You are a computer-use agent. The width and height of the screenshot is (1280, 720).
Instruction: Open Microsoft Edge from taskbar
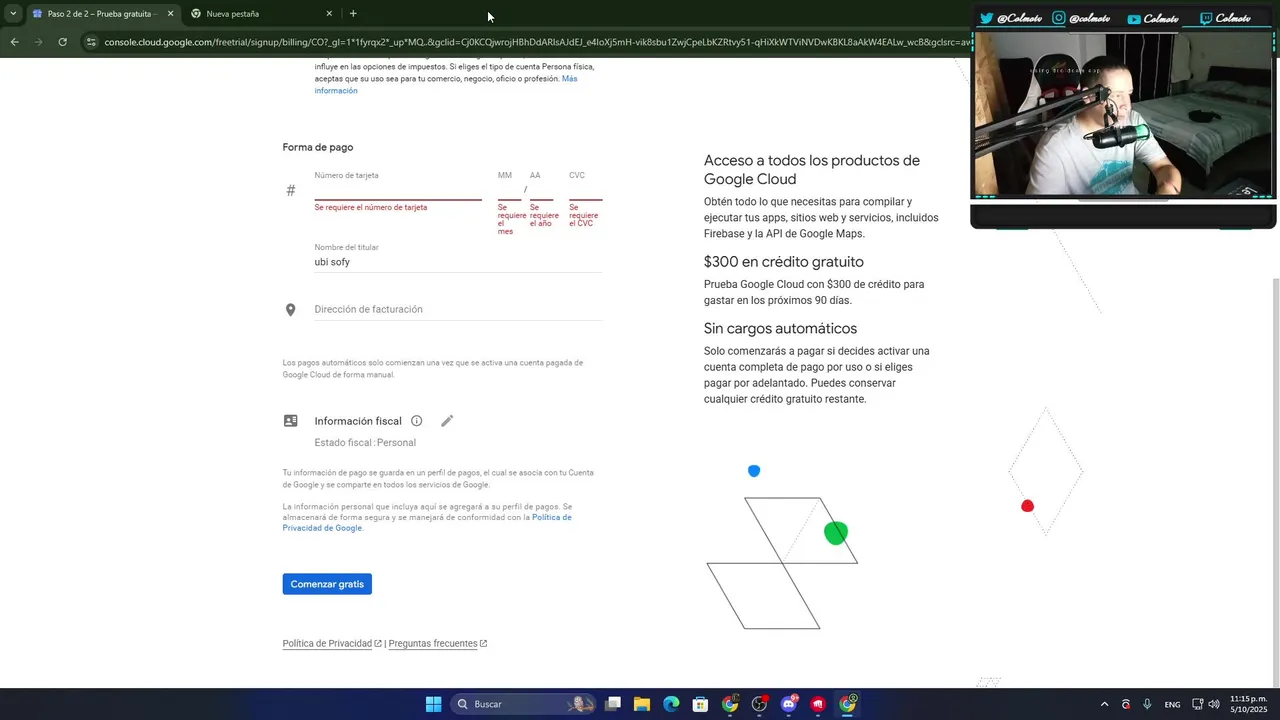tap(671, 704)
